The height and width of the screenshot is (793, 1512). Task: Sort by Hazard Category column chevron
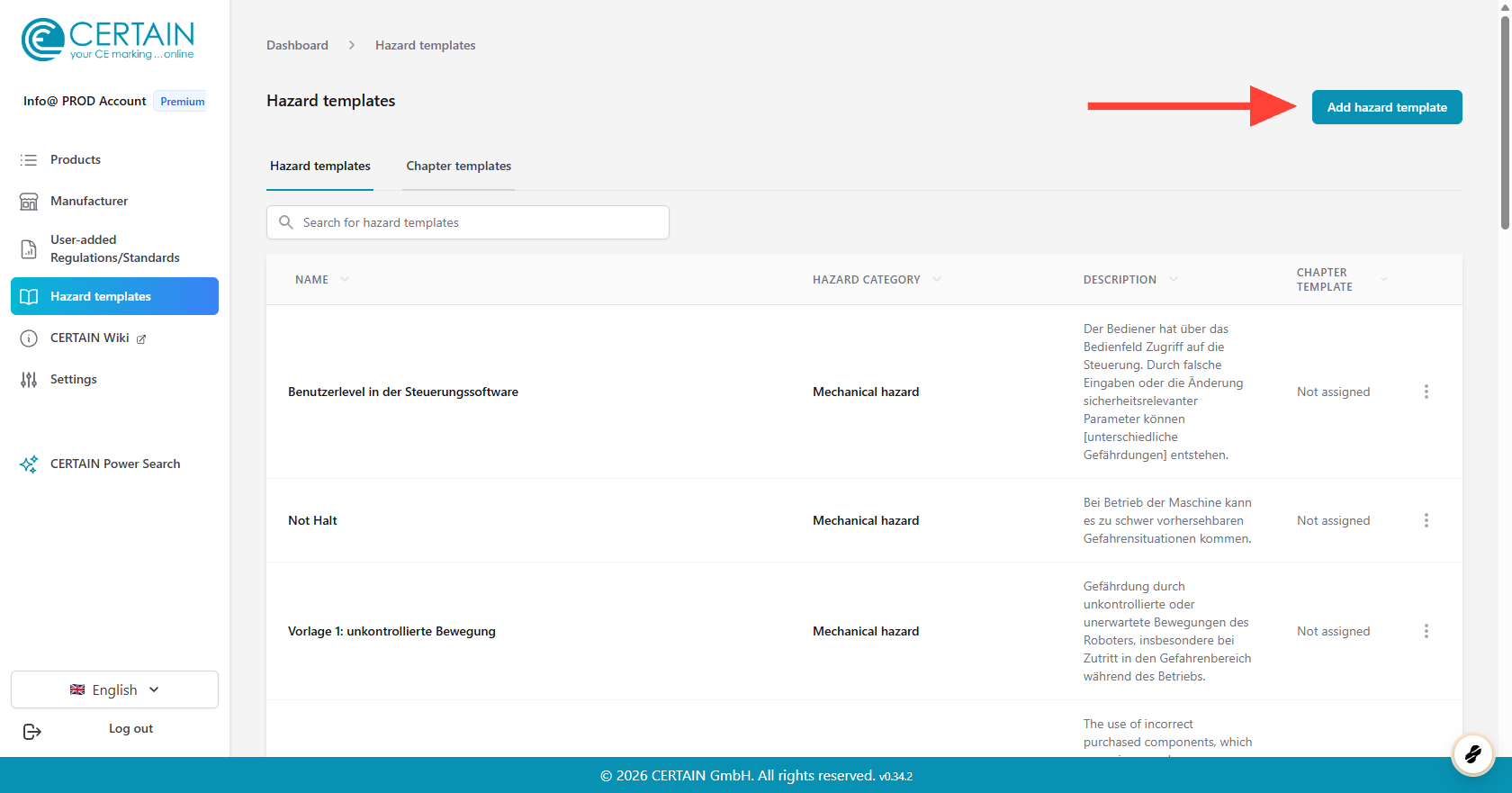tap(937, 279)
